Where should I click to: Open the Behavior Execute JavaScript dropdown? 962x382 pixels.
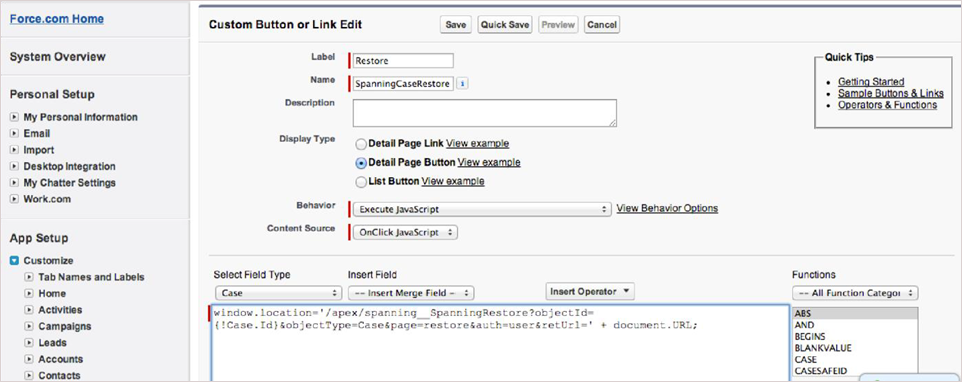pyautogui.click(x=482, y=209)
